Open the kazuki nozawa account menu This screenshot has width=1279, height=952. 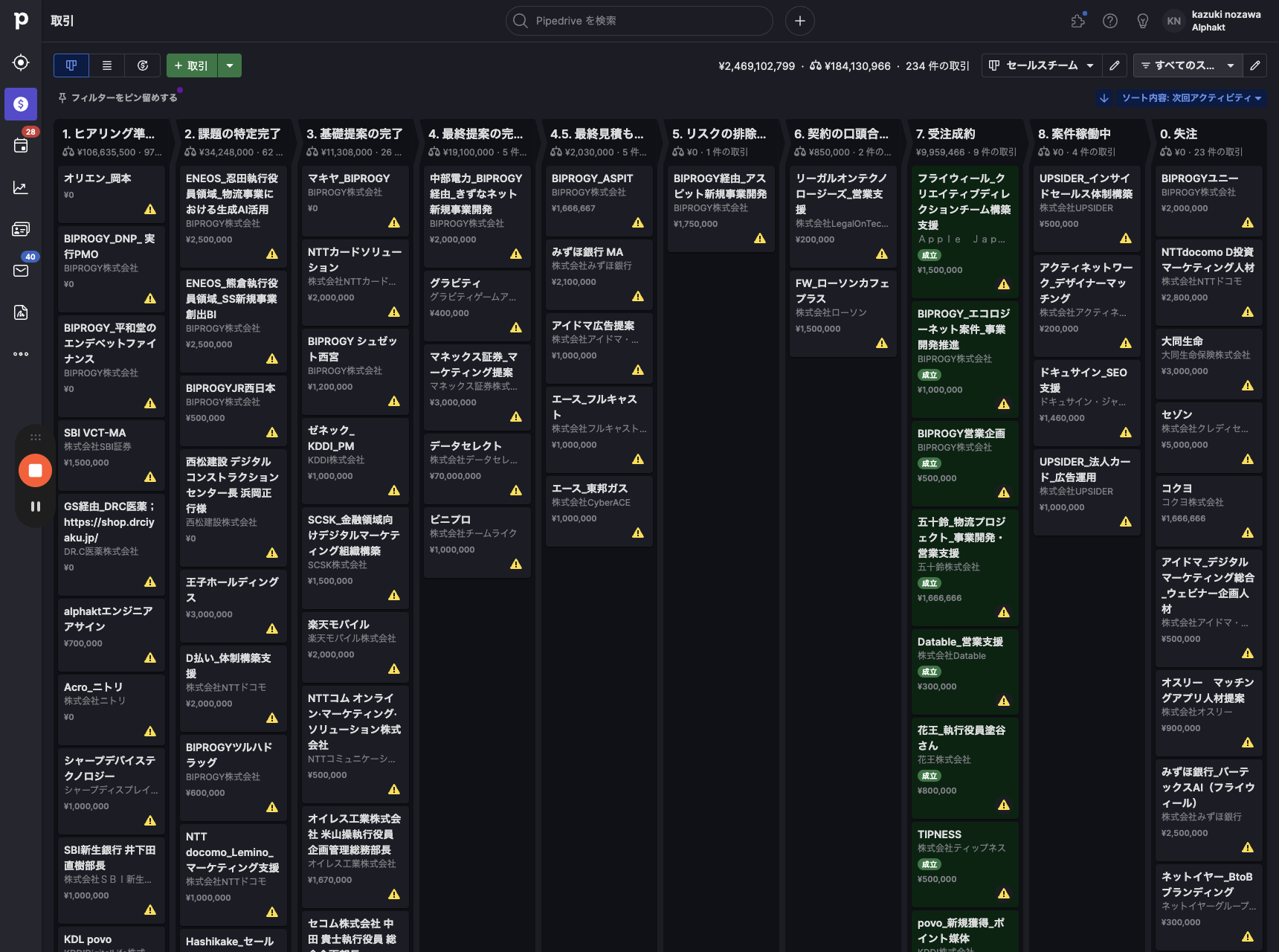pos(1214,21)
